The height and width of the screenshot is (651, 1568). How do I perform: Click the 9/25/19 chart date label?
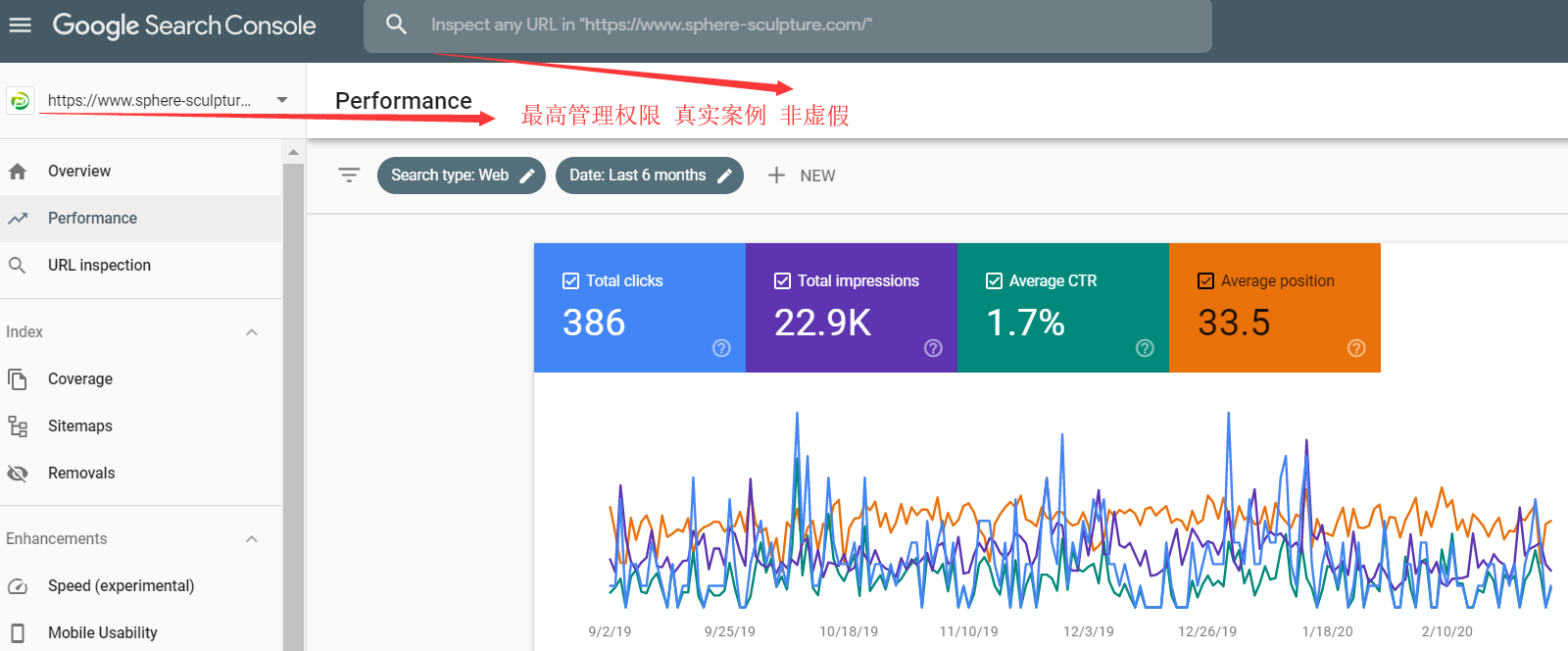tap(730, 632)
